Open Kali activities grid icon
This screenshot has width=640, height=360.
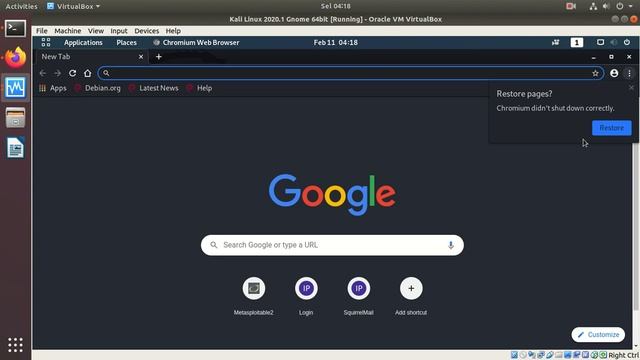46,42
